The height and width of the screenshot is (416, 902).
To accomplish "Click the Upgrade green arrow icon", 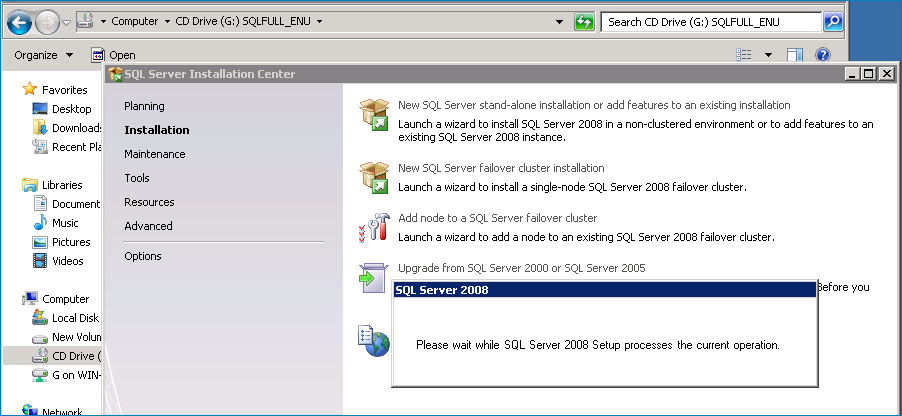I will point(373,277).
